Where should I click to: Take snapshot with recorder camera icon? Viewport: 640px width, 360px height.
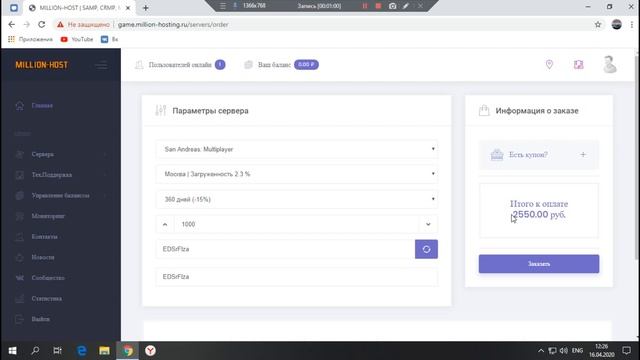click(x=392, y=6)
